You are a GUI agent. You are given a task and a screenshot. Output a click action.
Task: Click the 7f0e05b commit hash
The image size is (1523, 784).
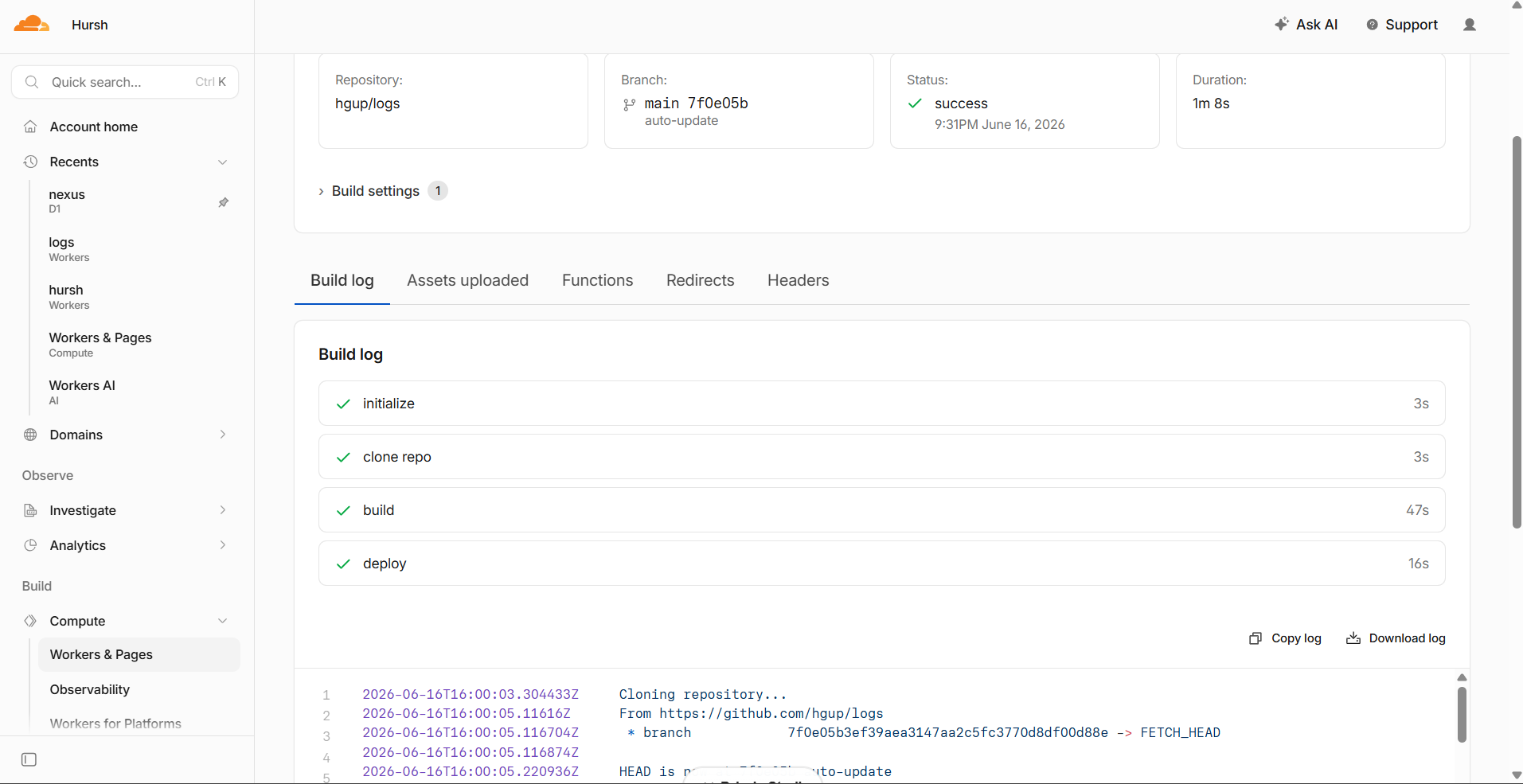[x=717, y=103]
